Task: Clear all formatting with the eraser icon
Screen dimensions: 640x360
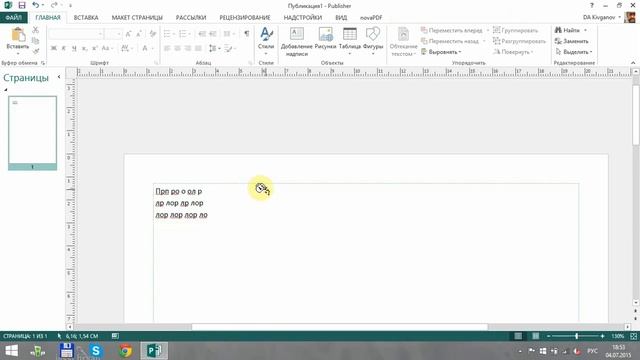Action: coord(153,34)
